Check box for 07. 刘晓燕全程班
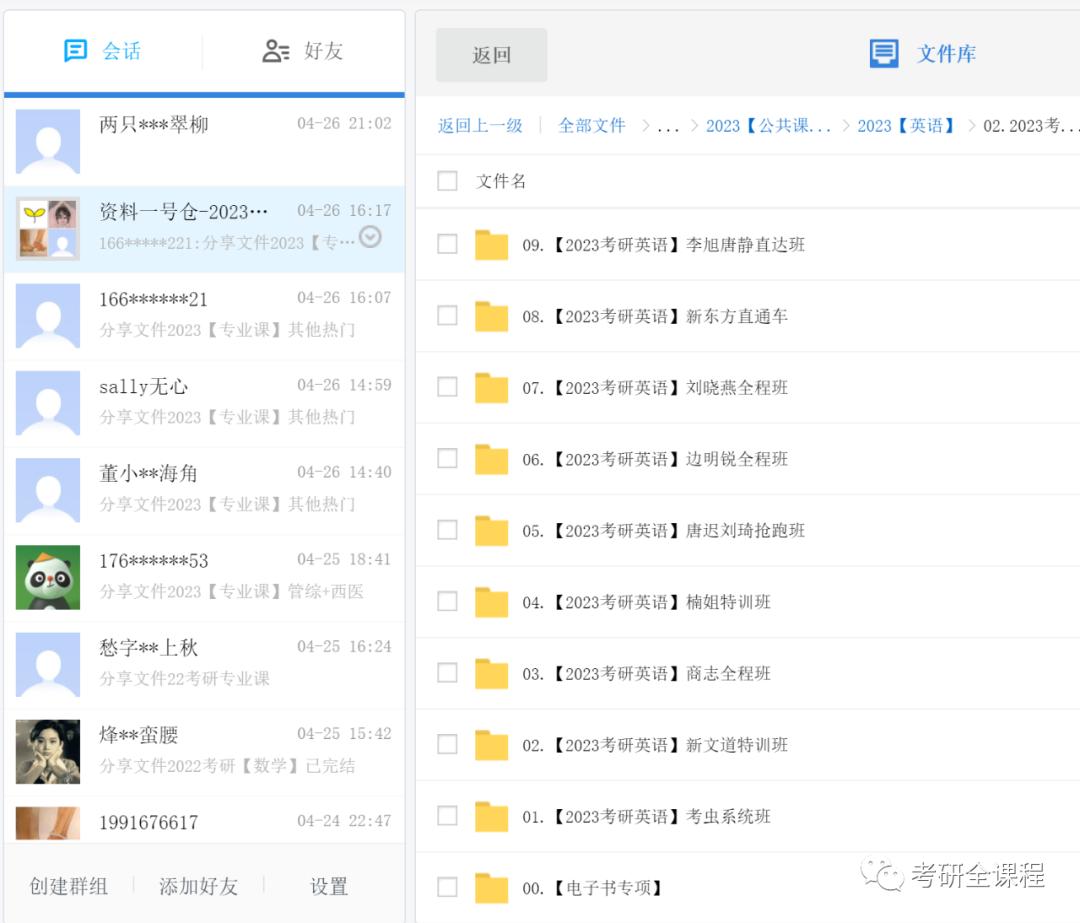The height and width of the screenshot is (923, 1080). coord(448,387)
